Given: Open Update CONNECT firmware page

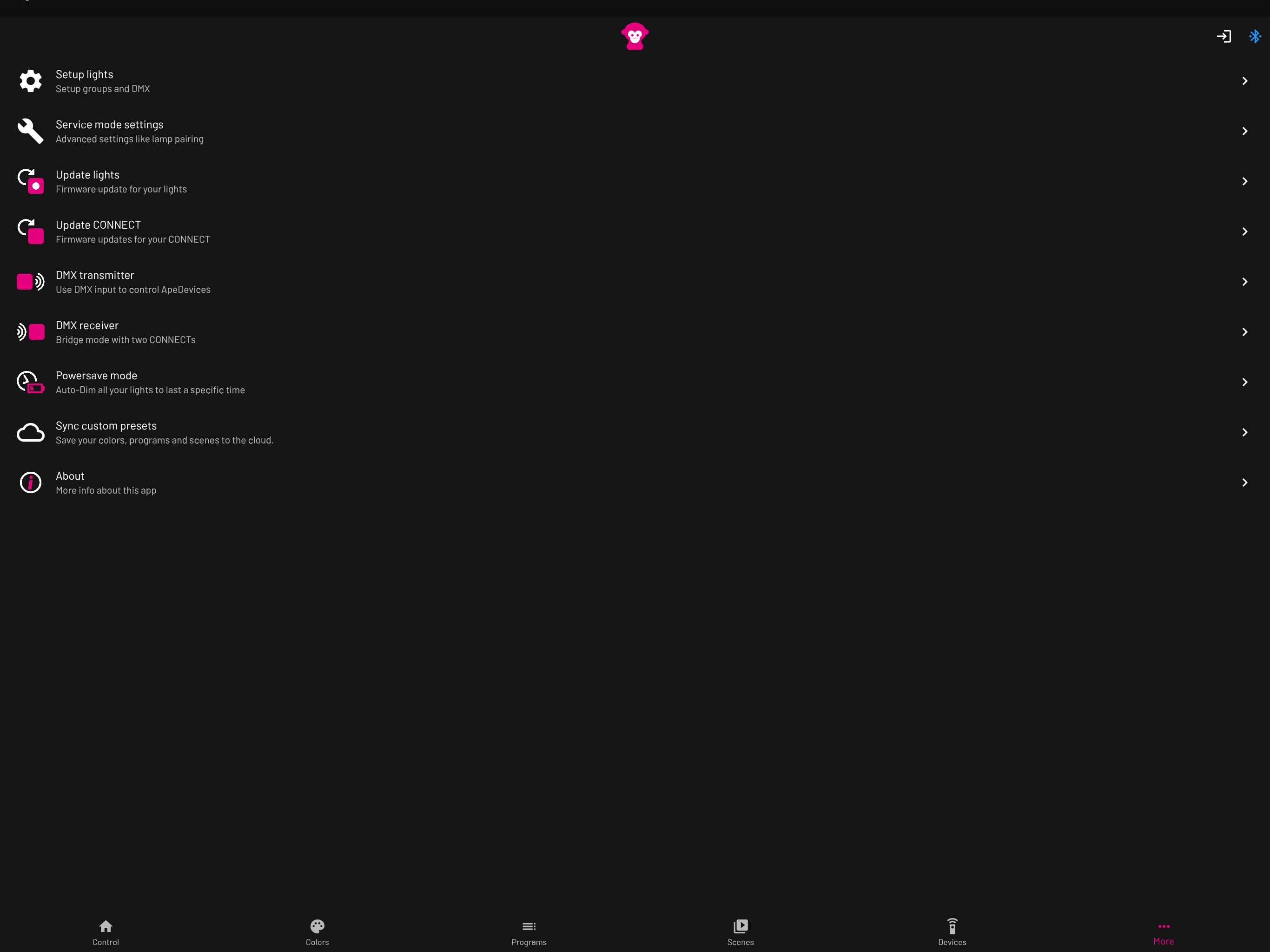Looking at the screenshot, I should (635, 231).
